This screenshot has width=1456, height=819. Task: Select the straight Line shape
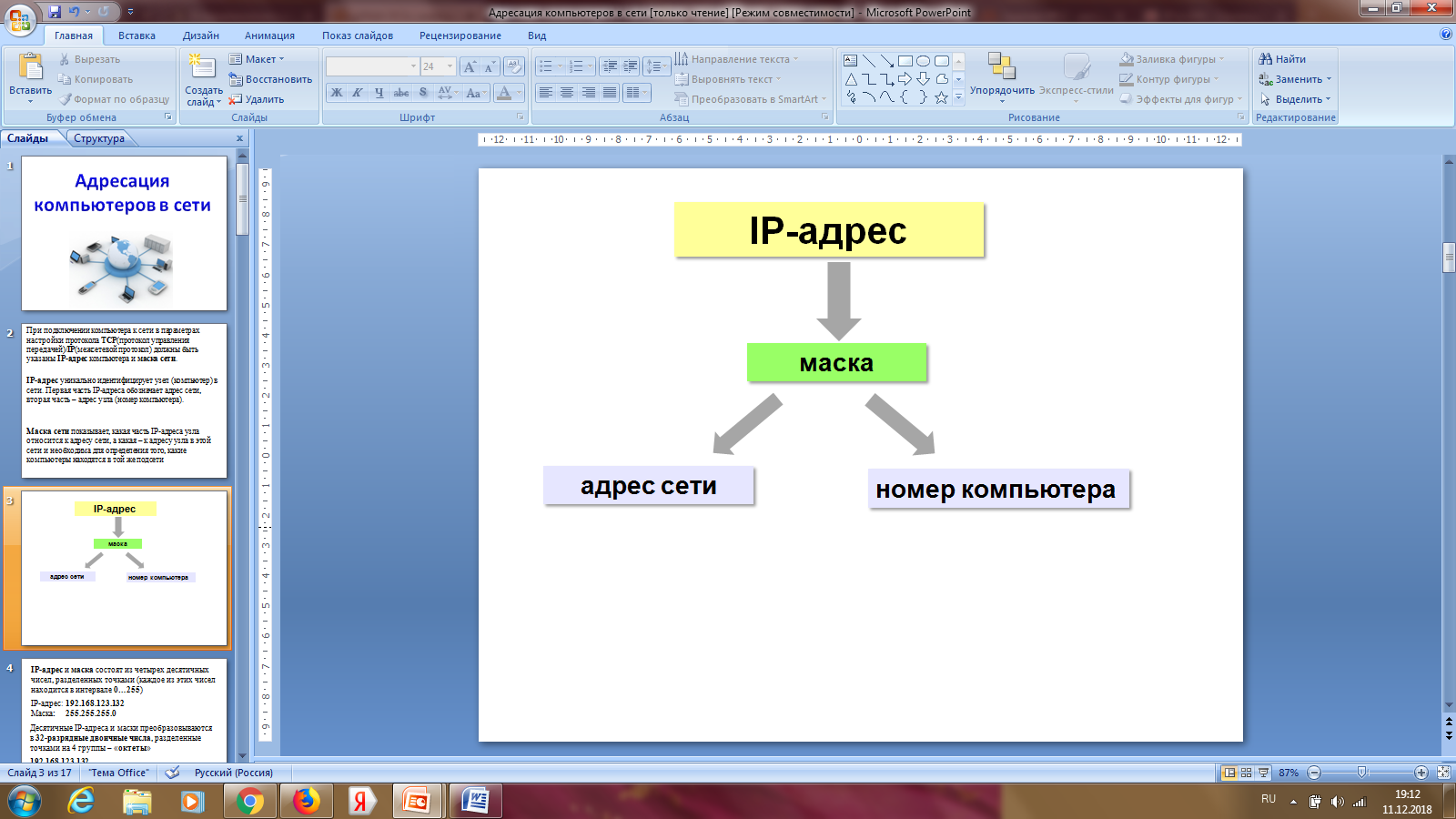click(868, 61)
